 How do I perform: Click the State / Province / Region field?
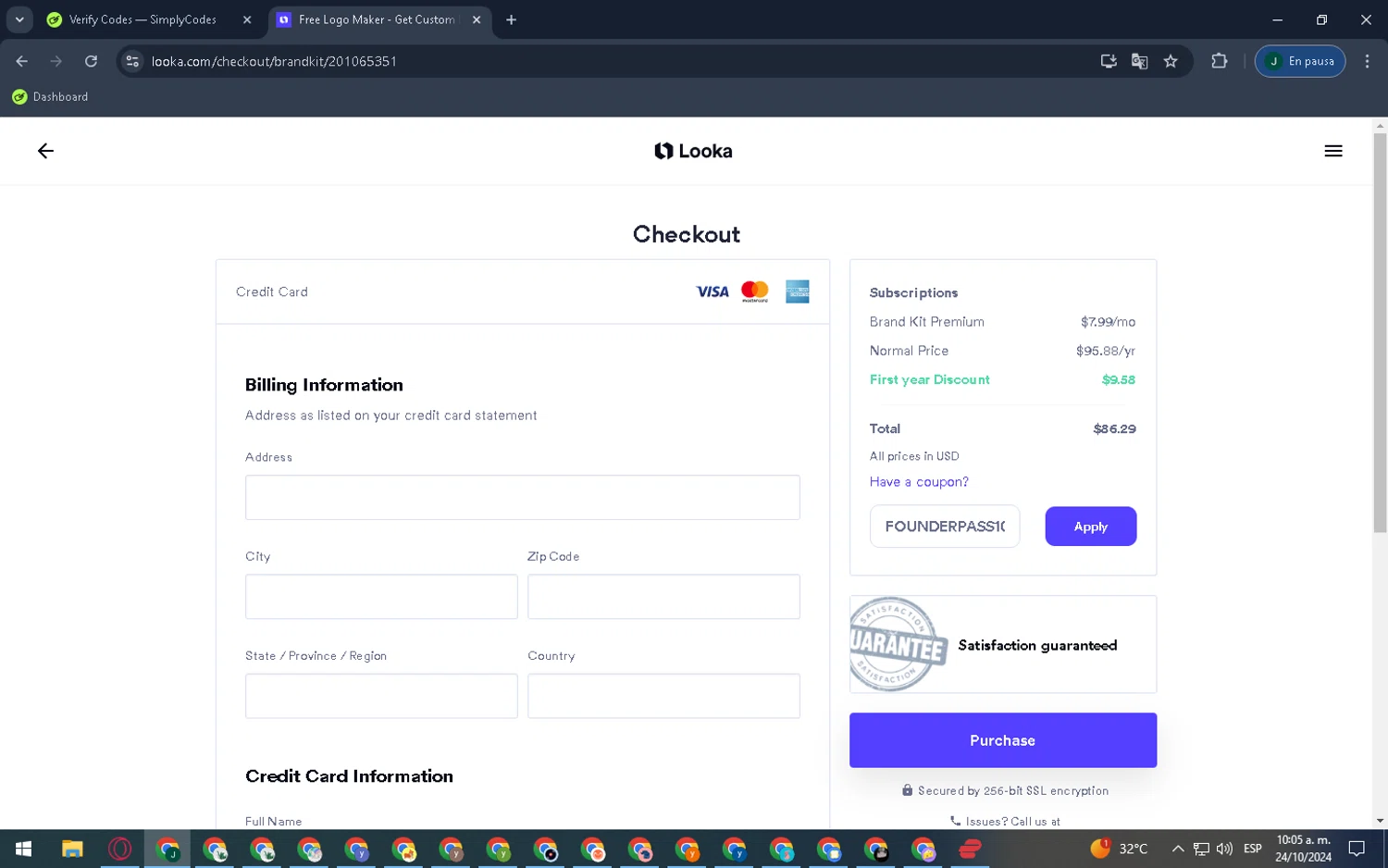pos(381,696)
